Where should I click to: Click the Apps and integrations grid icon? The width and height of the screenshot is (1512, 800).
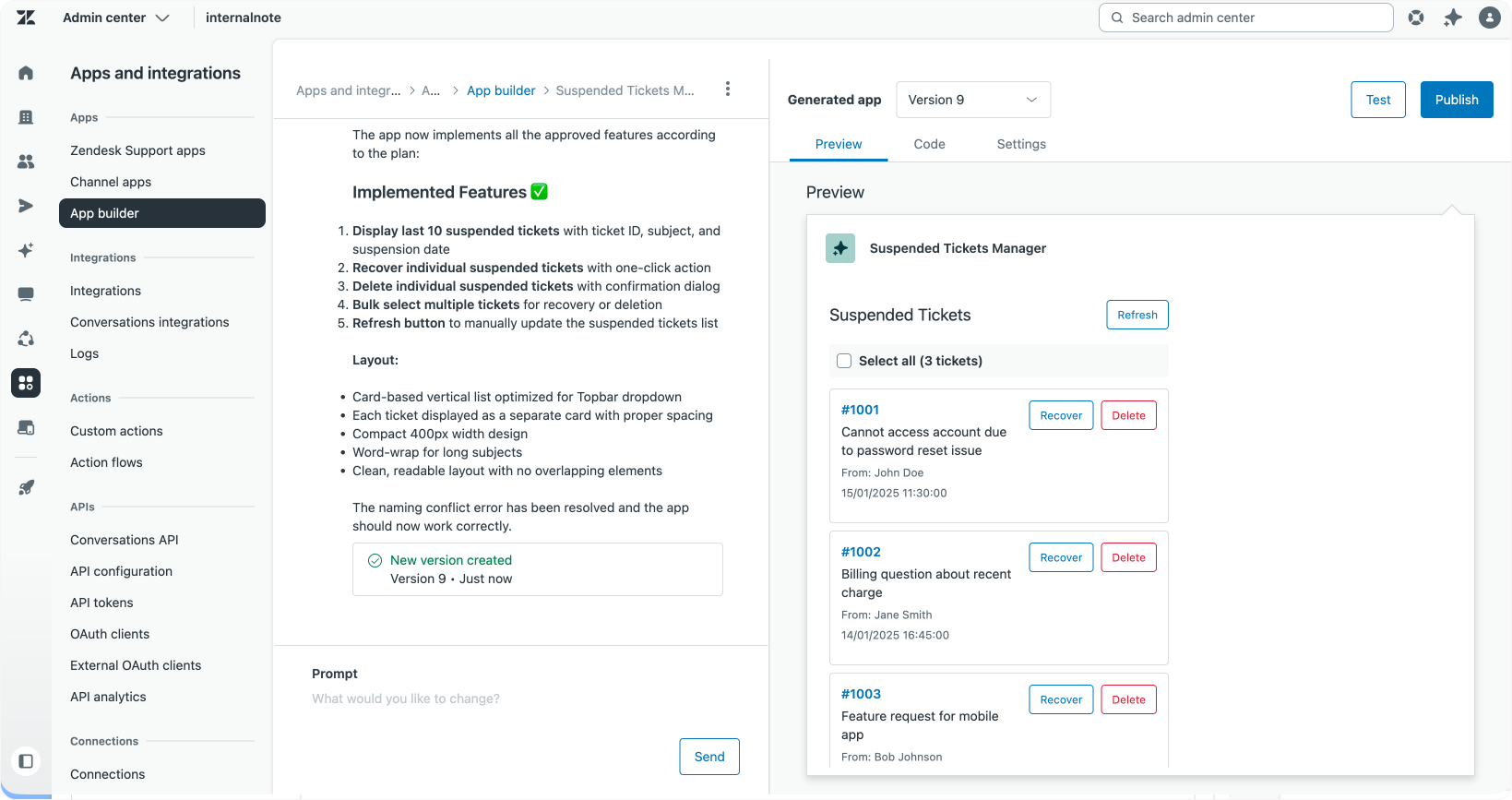26,383
